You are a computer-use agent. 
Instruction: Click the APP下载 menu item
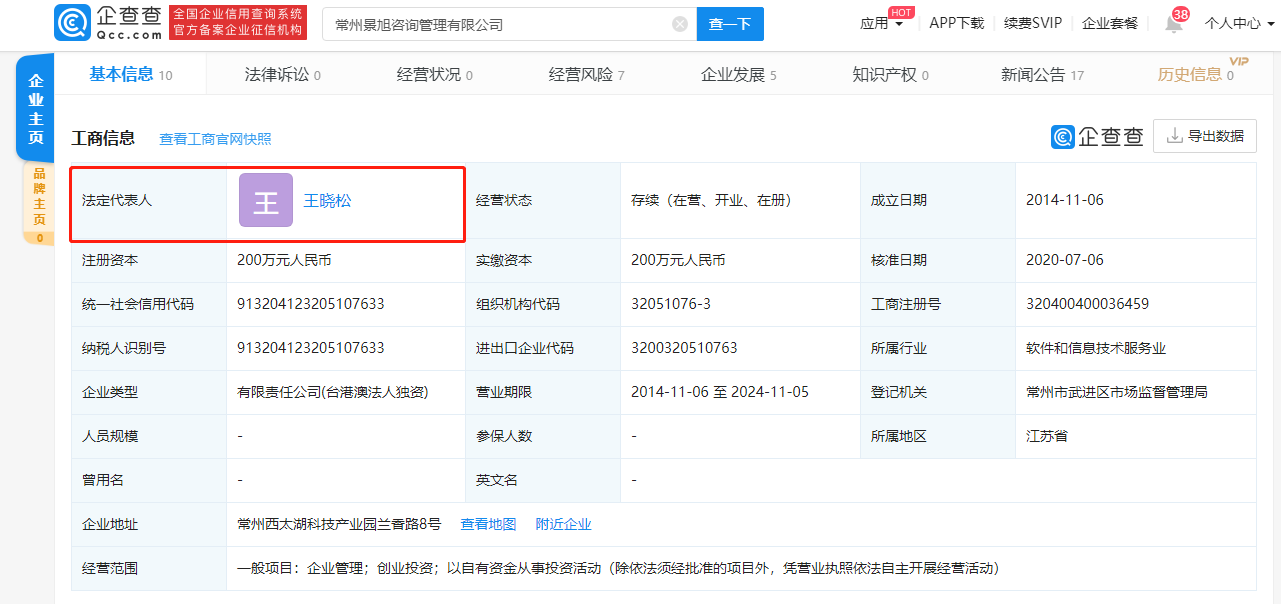957,23
